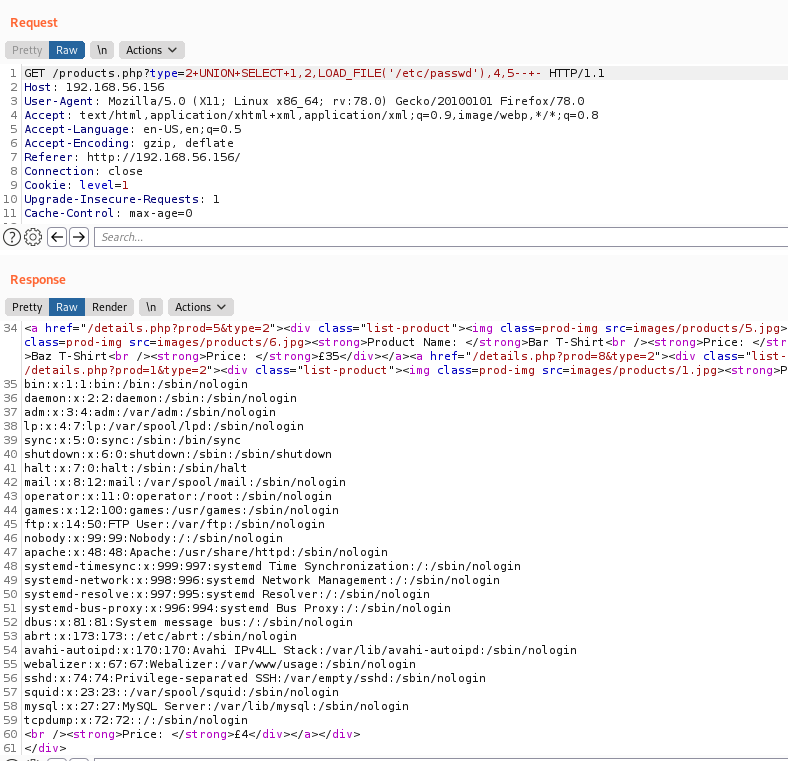This screenshot has height=761, width=788.
Task: Open the Actions dropdown in the Response panel
Action: pos(201,307)
